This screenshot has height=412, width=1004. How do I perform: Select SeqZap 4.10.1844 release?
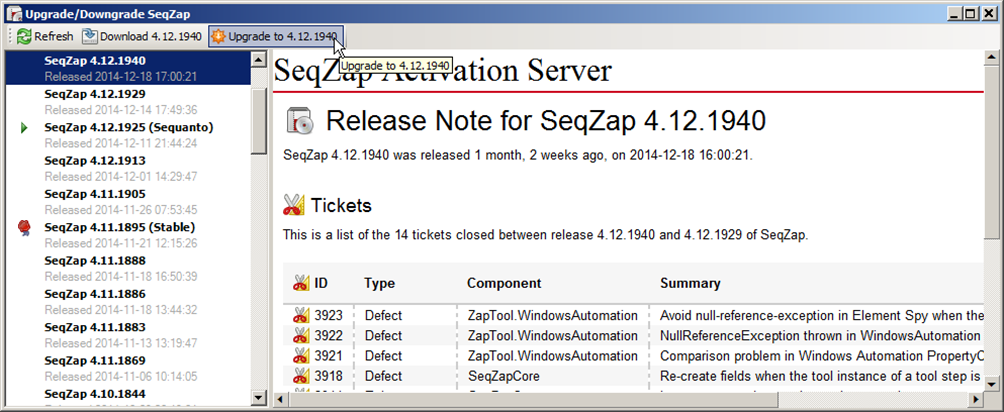tap(128, 396)
